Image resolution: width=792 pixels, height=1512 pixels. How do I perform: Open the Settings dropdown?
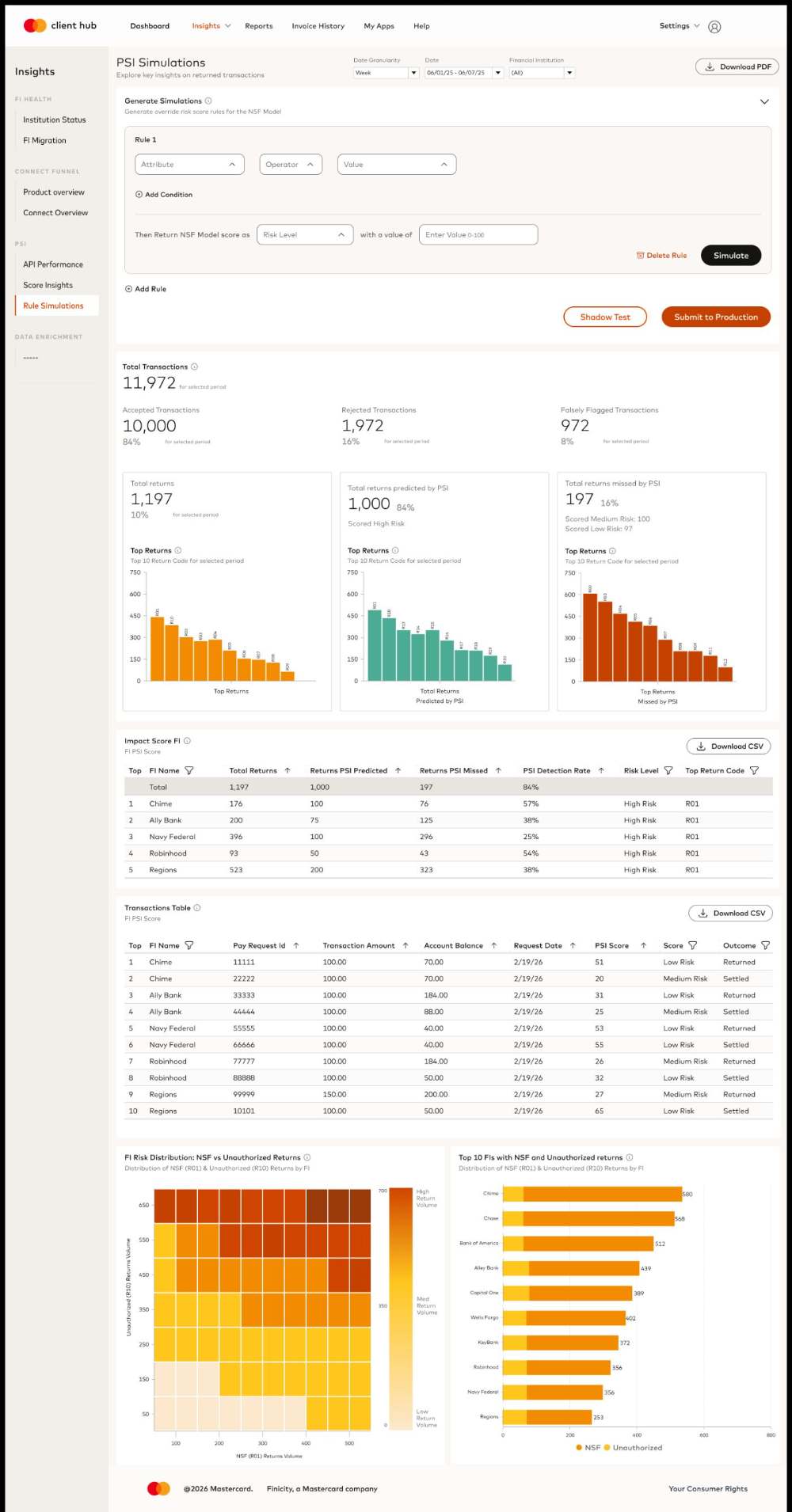pos(680,26)
